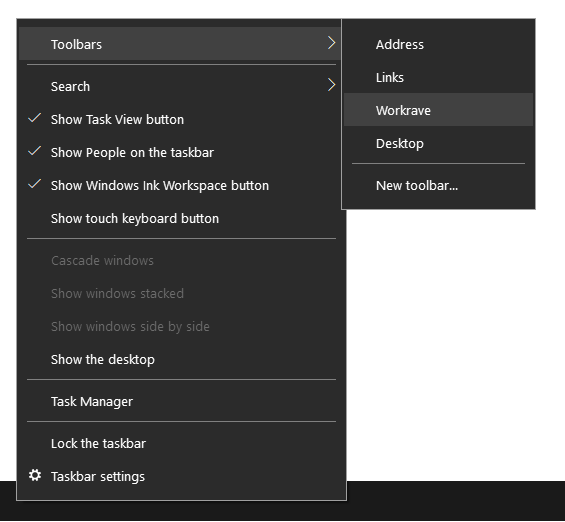Click New toolbar... option
The image size is (565, 522).
coord(438,186)
